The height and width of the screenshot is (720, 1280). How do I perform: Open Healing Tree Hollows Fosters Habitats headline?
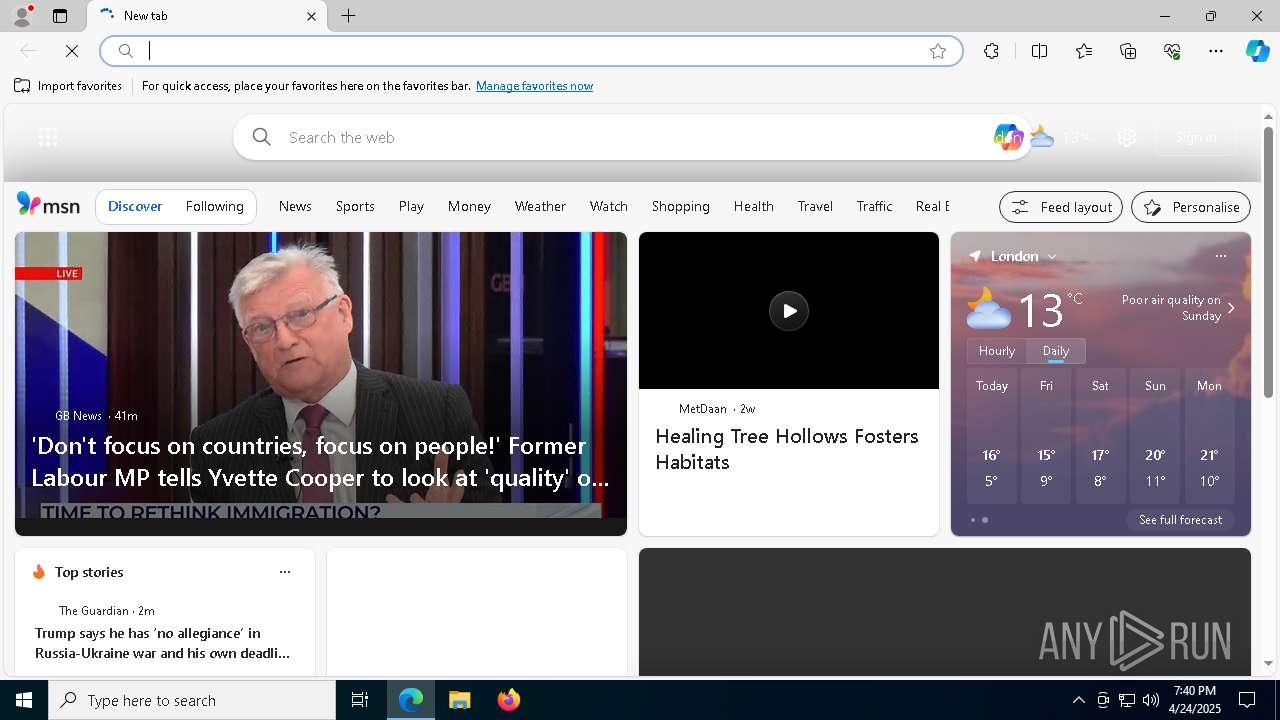tap(787, 449)
